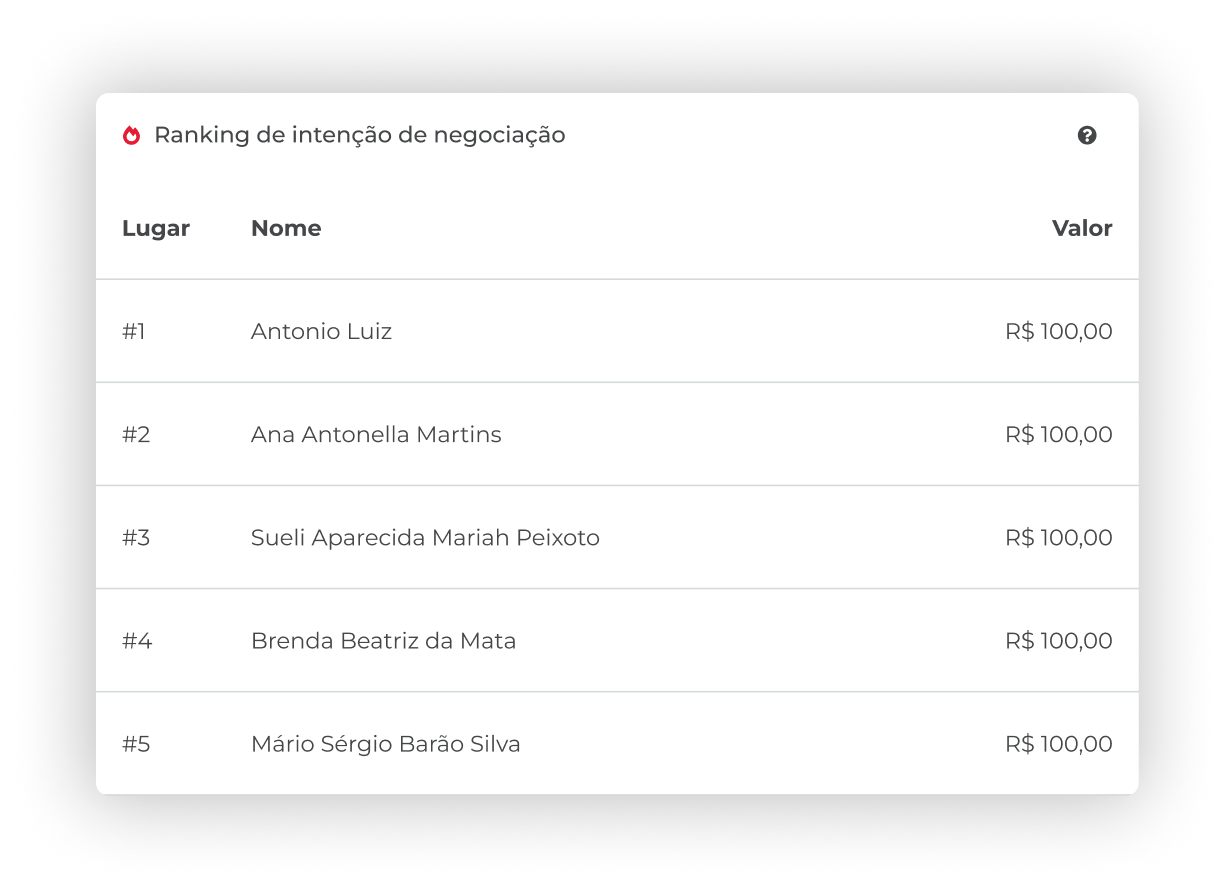
Task: Click the red flame icon
Action: click(x=131, y=135)
